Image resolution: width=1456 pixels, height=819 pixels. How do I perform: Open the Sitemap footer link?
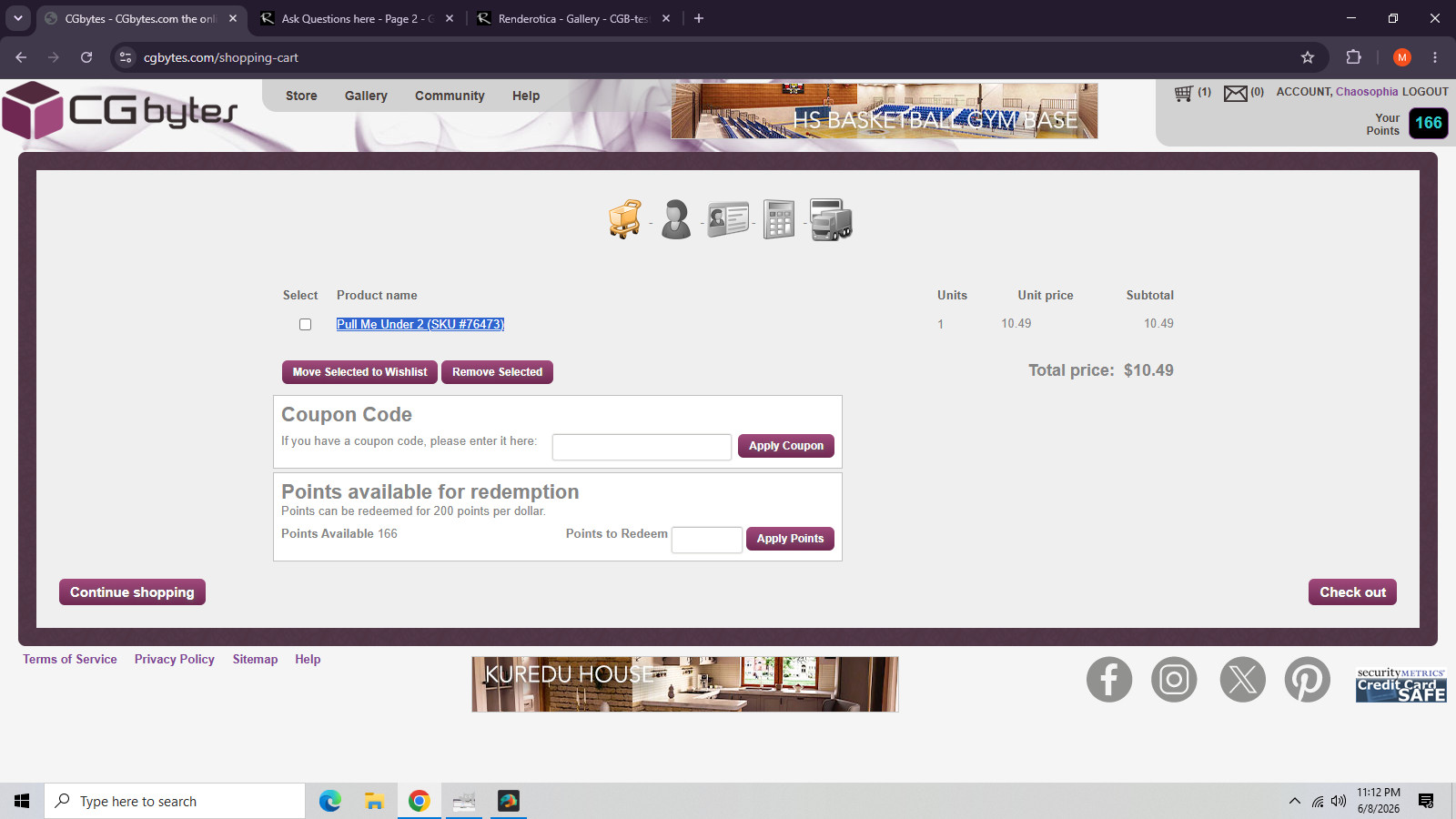[255, 659]
